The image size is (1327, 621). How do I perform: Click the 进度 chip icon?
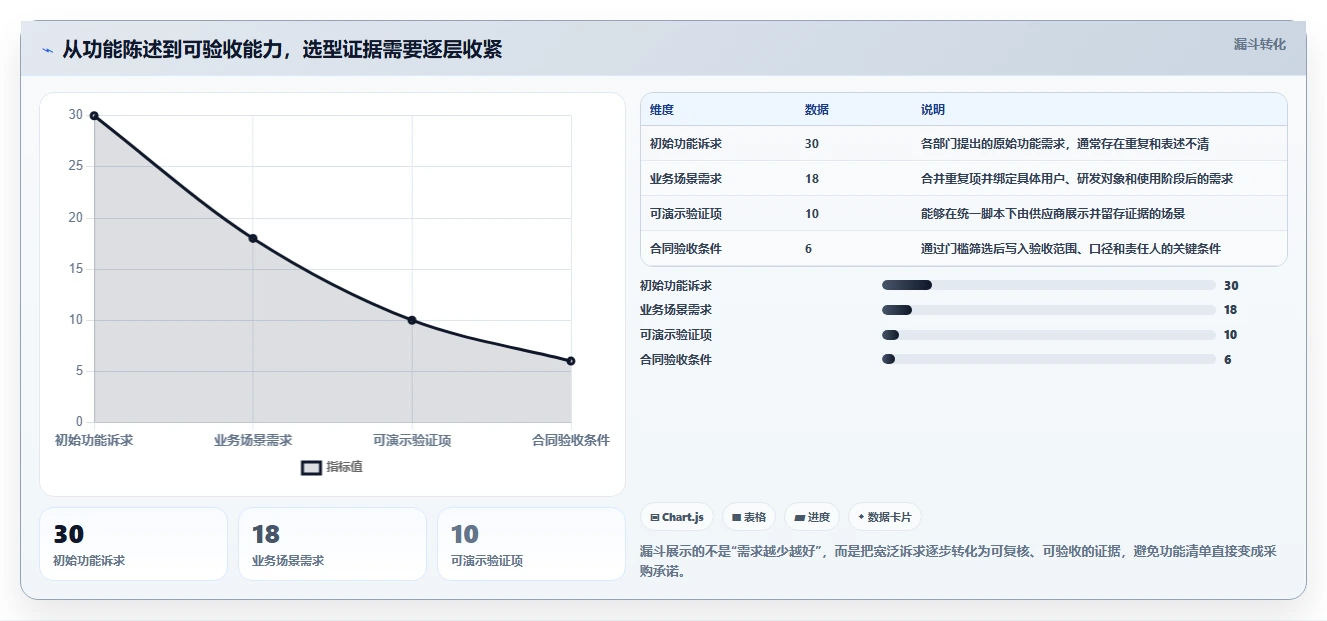pos(799,517)
